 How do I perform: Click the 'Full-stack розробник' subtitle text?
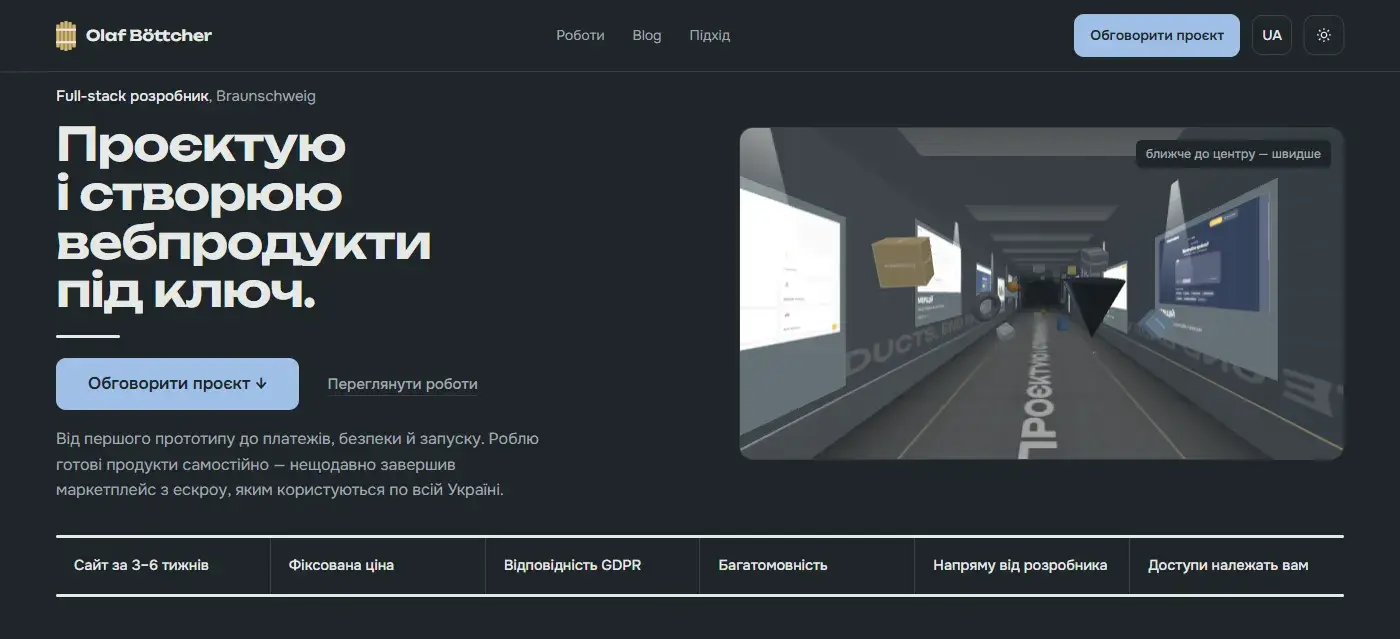pyautogui.click(x=132, y=96)
